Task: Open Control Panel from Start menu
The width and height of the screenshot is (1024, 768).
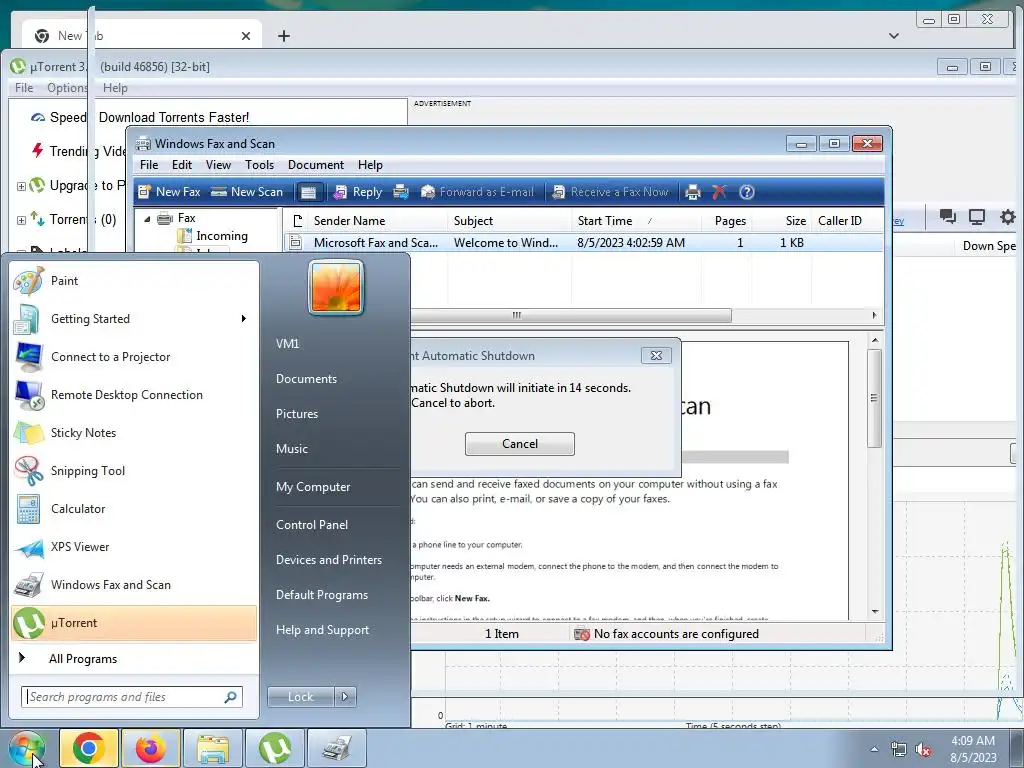Action: click(312, 525)
